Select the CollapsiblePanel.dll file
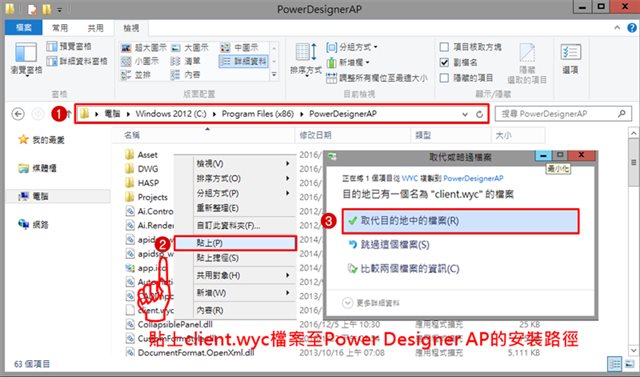 coord(169,324)
